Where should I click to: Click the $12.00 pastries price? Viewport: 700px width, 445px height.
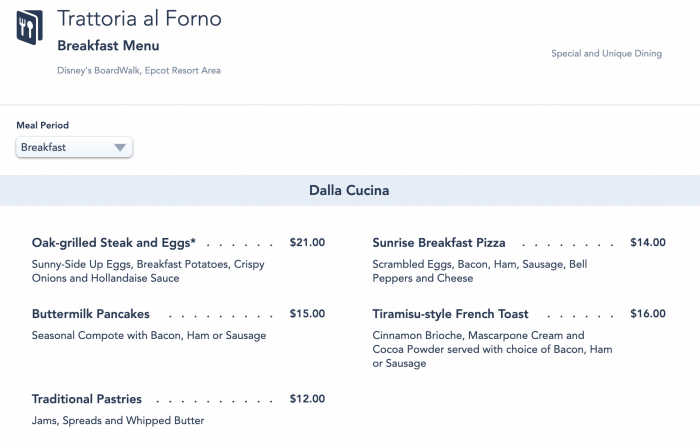click(307, 399)
